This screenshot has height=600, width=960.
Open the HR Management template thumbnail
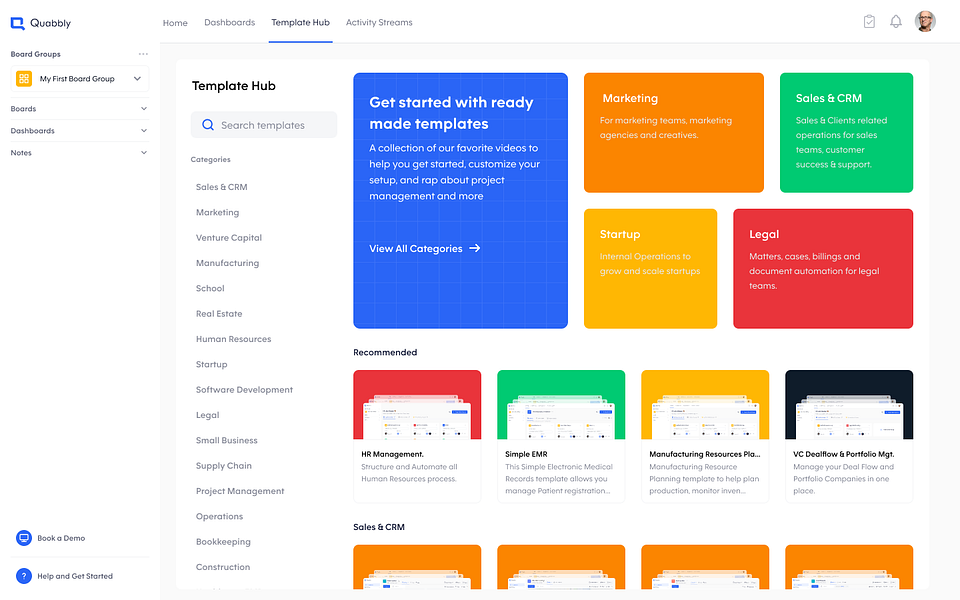point(417,405)
